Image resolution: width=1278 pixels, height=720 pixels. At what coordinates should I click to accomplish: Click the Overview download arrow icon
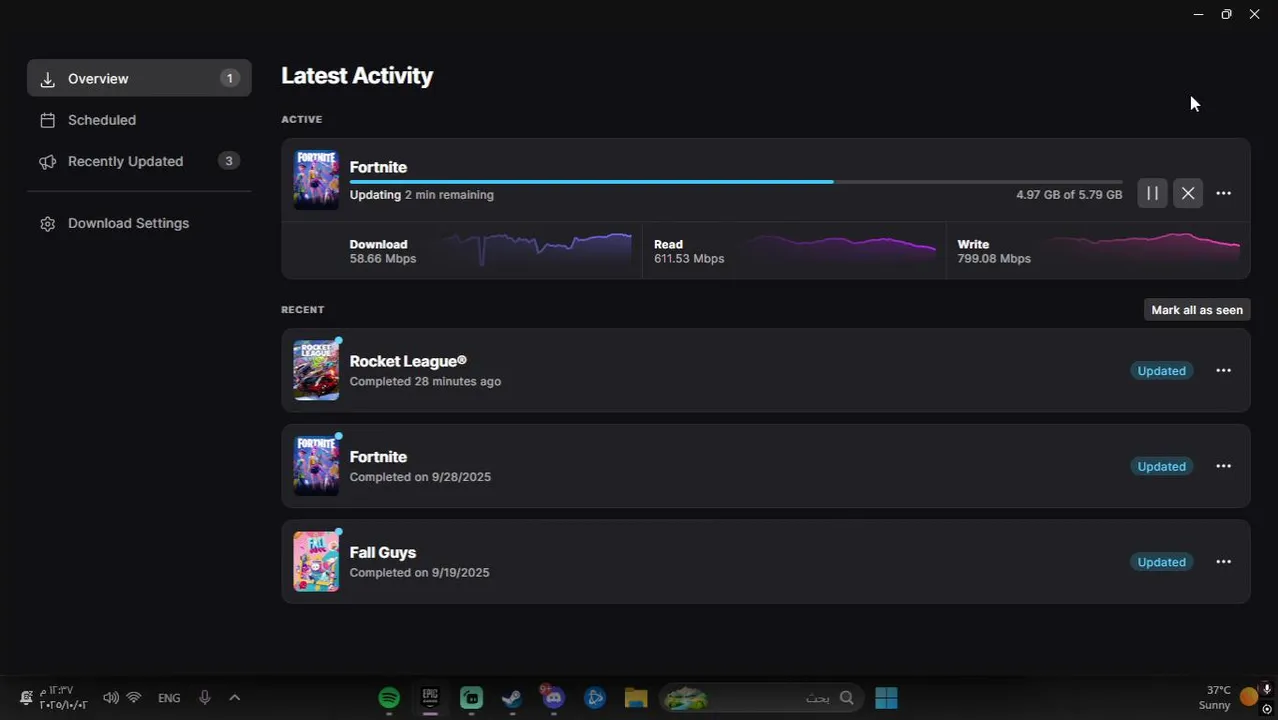point(47,79)
